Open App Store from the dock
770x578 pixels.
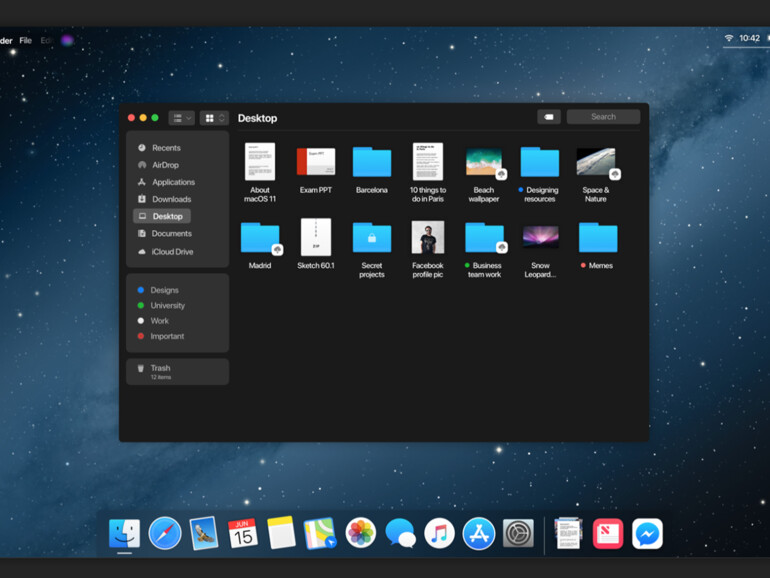pos(479,533)
